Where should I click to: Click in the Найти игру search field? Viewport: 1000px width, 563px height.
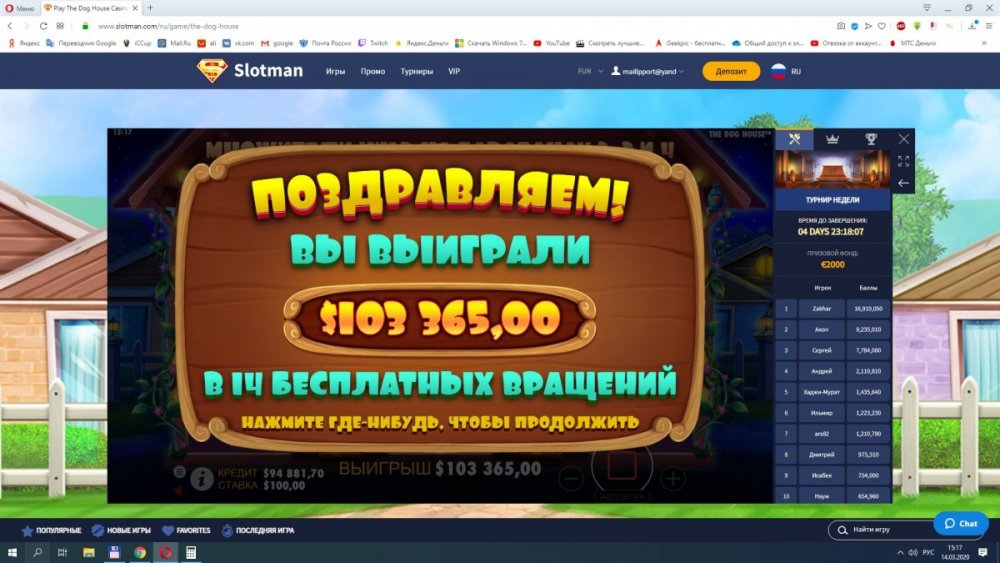880,529
